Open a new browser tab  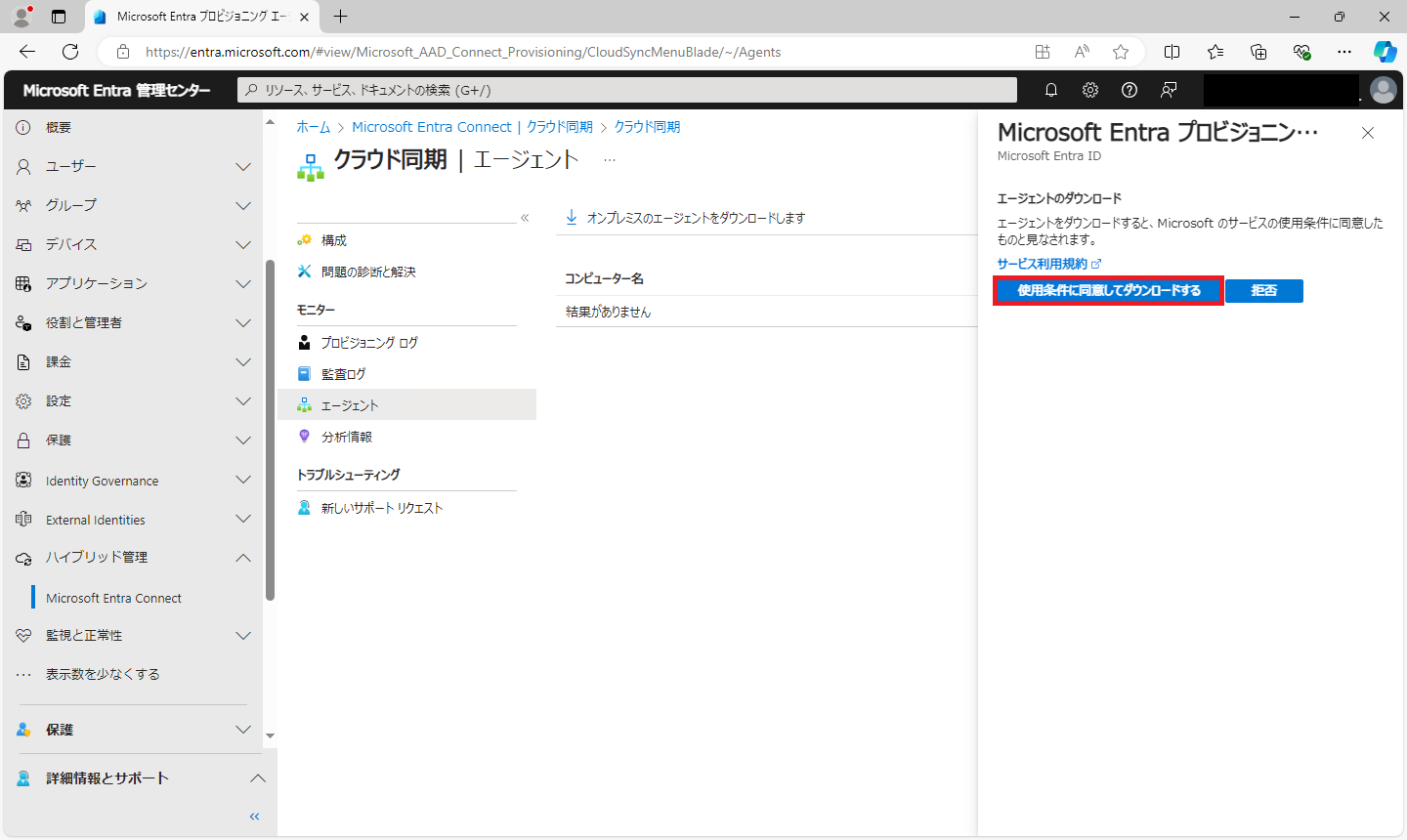340,17
